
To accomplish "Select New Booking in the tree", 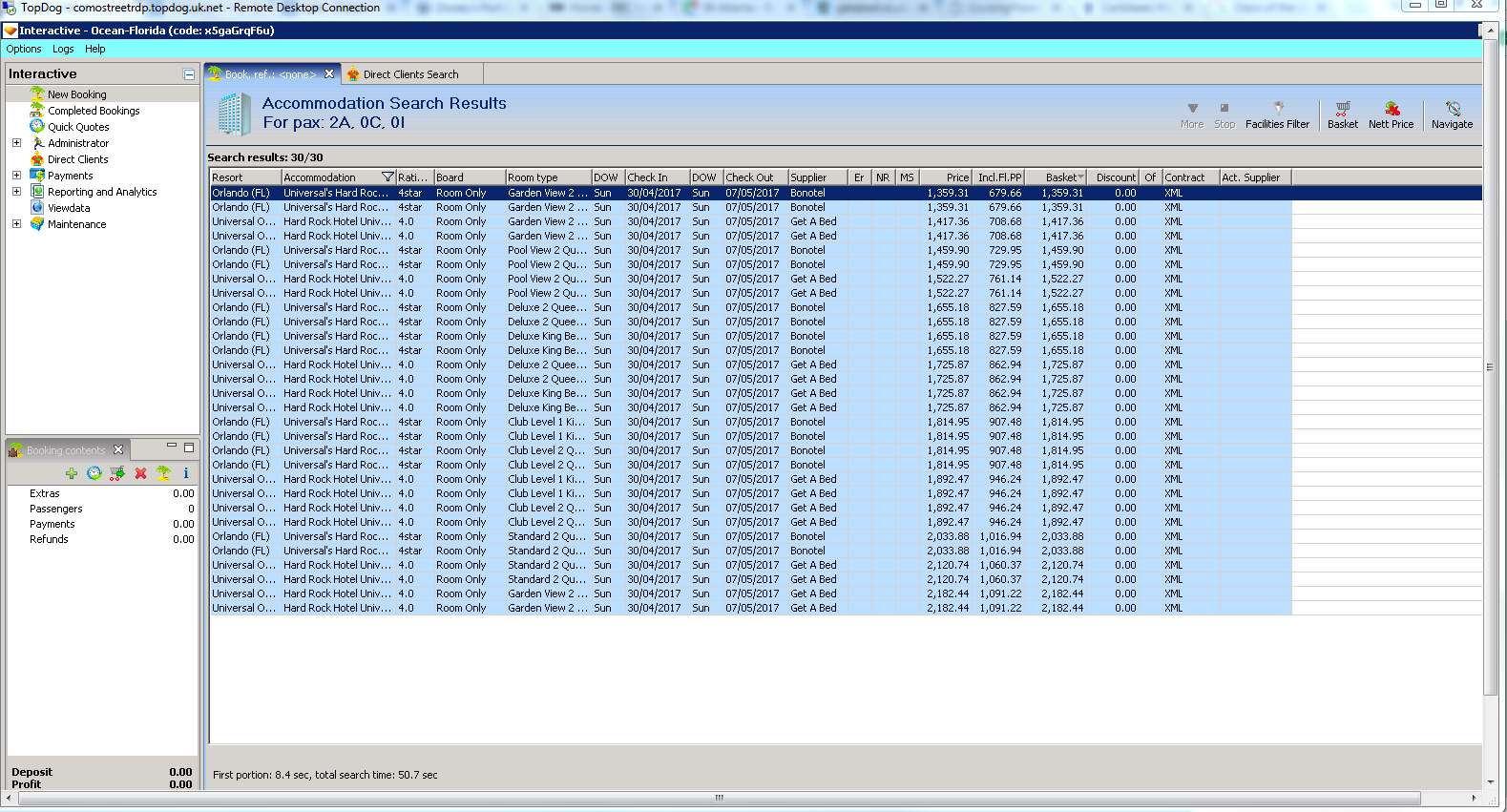I will (x=77, y=94).
